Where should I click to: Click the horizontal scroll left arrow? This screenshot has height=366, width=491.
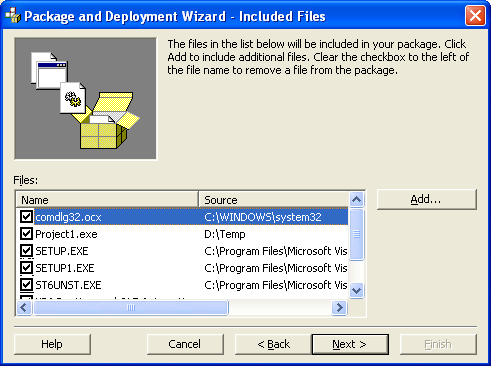(x=24, y=307)
